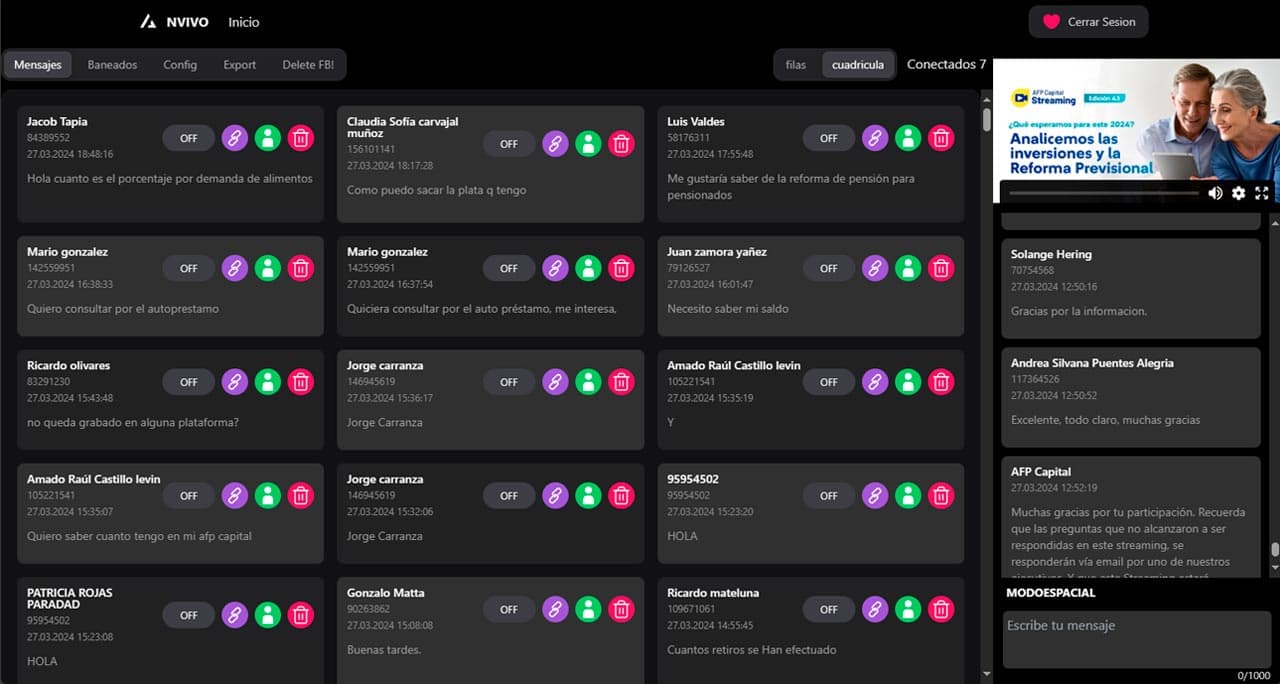The image size is (1280, 684).
Task: Enter fullscreen on streaming video
Action: tap(1262, 193)
